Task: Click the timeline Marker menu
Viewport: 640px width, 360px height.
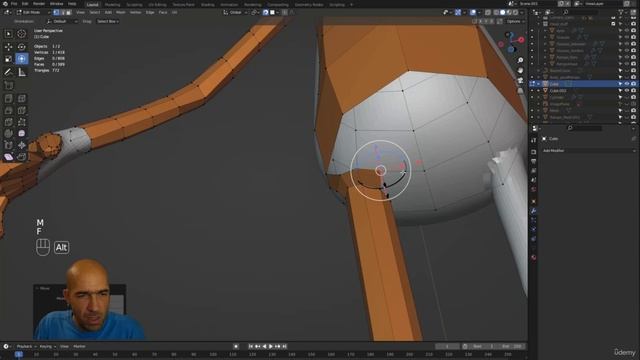Action: tap(80, 347)
